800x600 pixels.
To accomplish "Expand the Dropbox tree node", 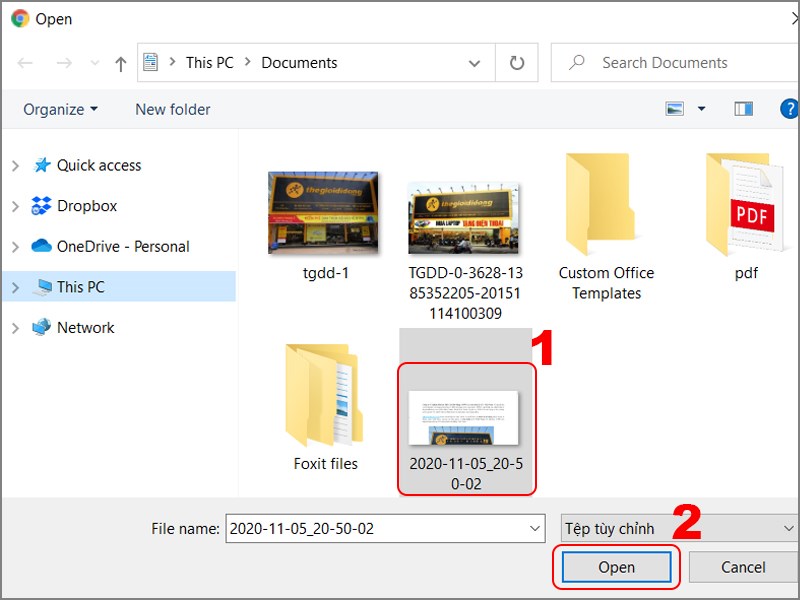I will click(x=15, y=206).
